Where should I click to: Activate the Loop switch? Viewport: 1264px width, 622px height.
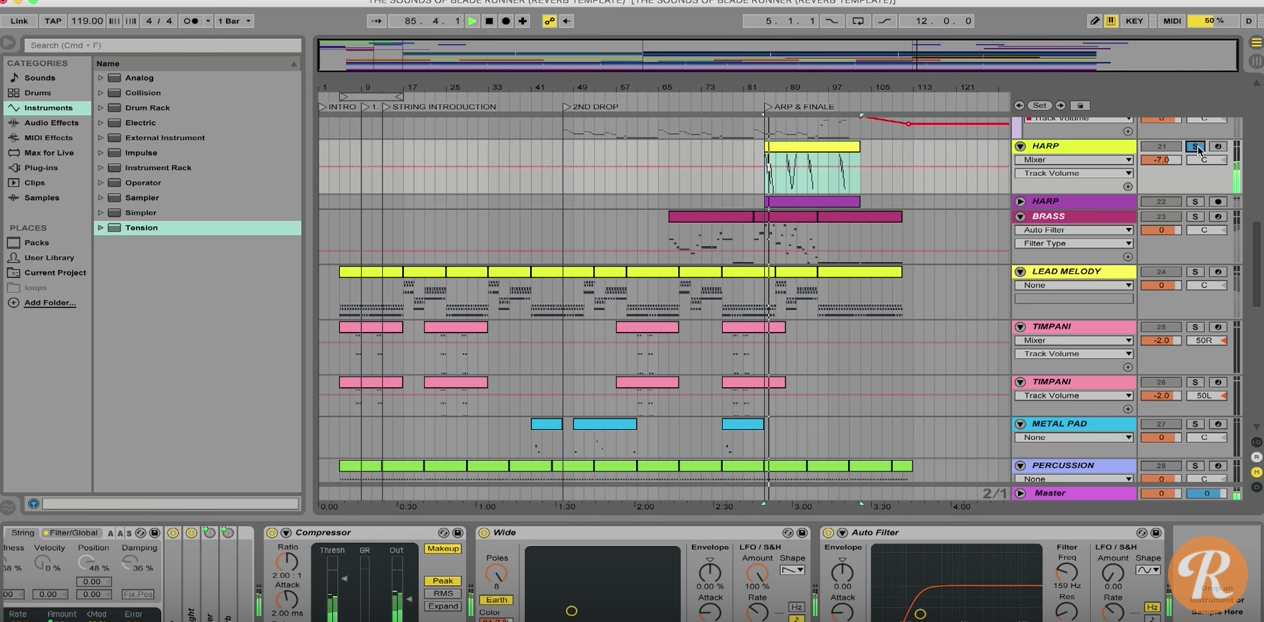coord(858,21)
